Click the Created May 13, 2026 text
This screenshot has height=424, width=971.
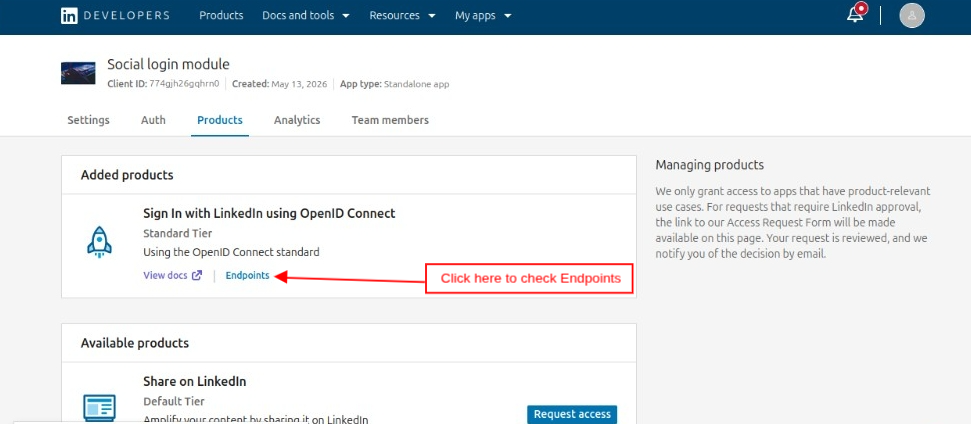coord(279,84)
